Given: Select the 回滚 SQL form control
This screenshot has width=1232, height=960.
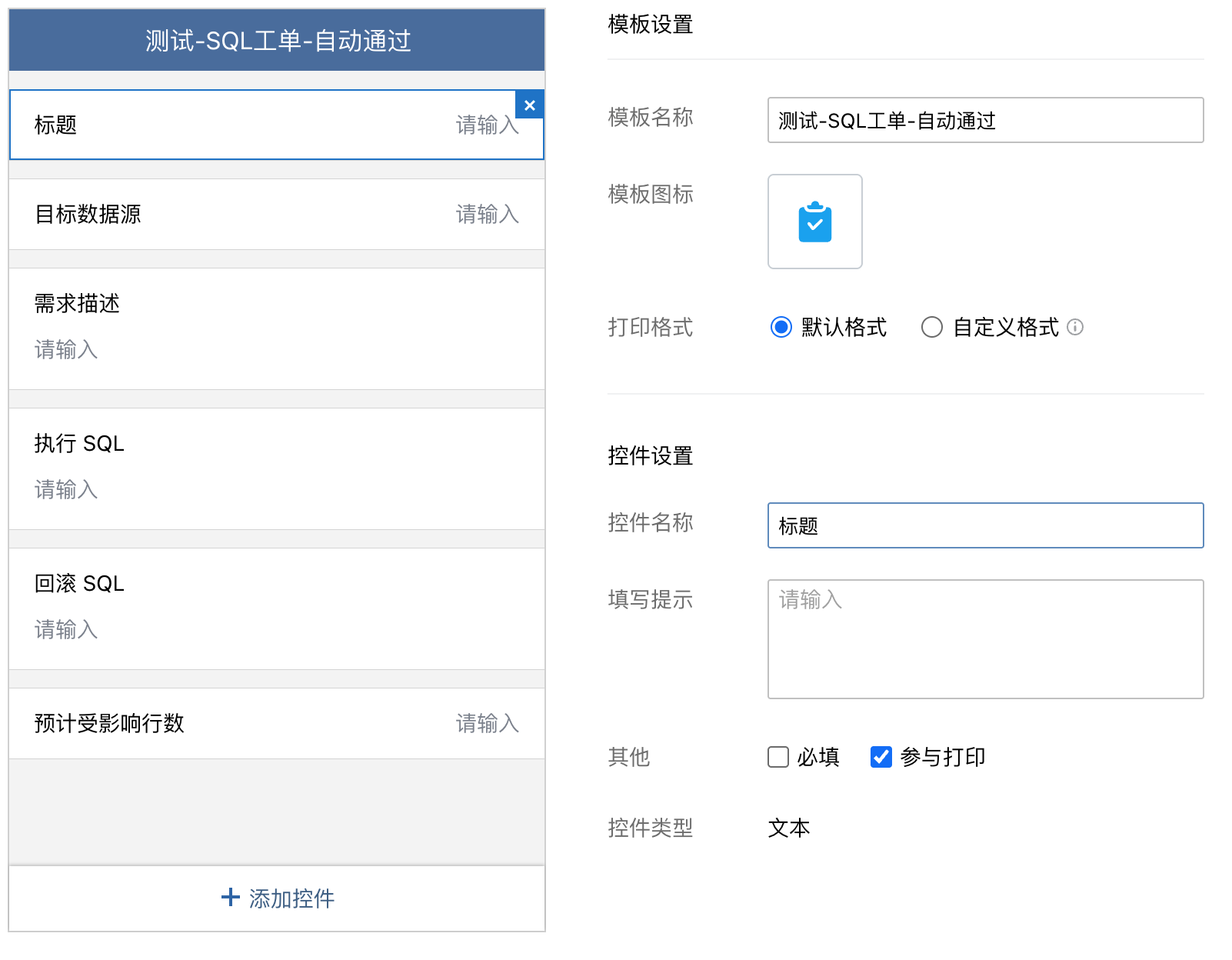Looking at the screenshot, I should click(x=277, y=608).
